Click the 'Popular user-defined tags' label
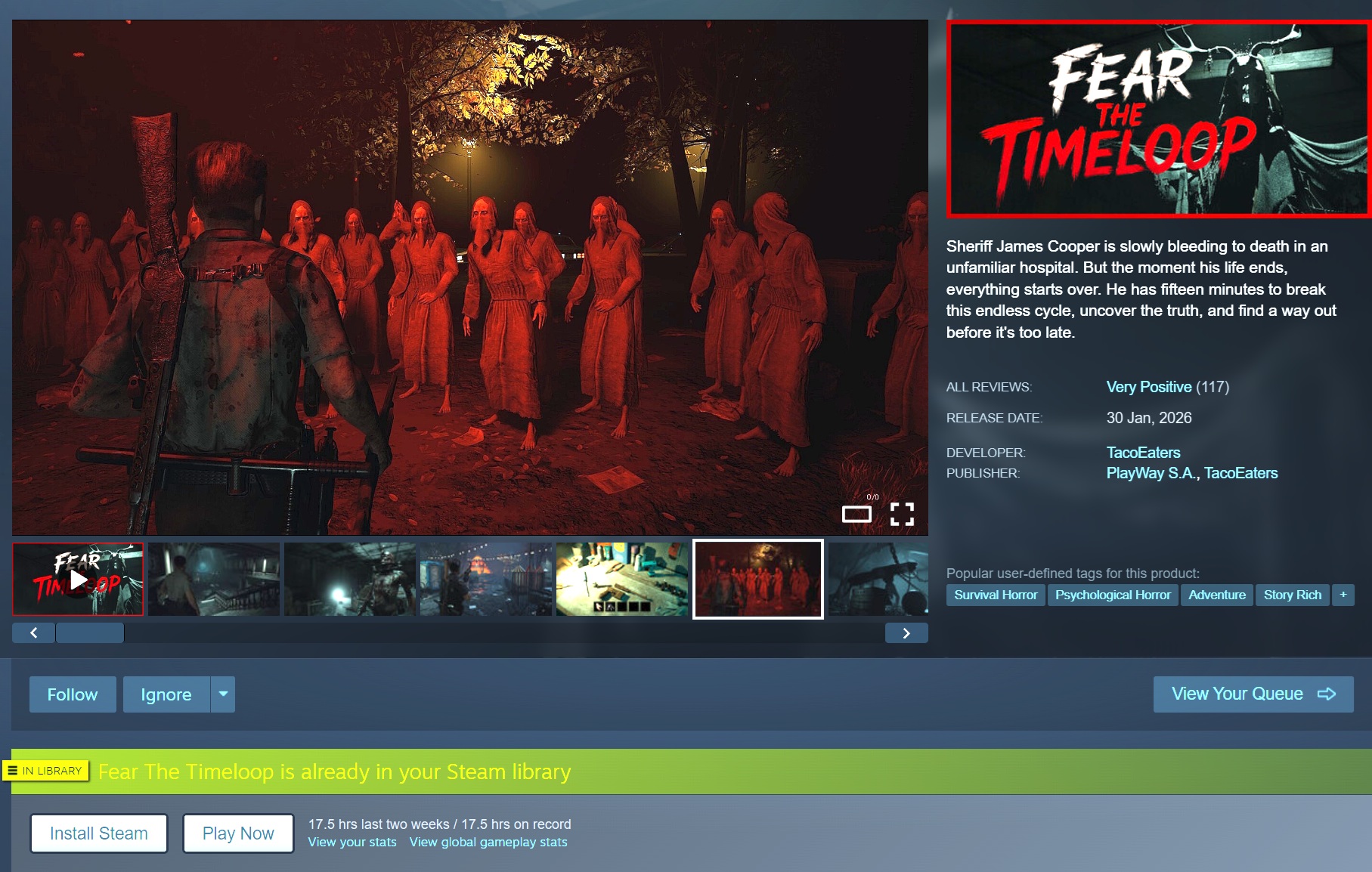The height and width of the screenshot is (872, 1372). 1073,574
